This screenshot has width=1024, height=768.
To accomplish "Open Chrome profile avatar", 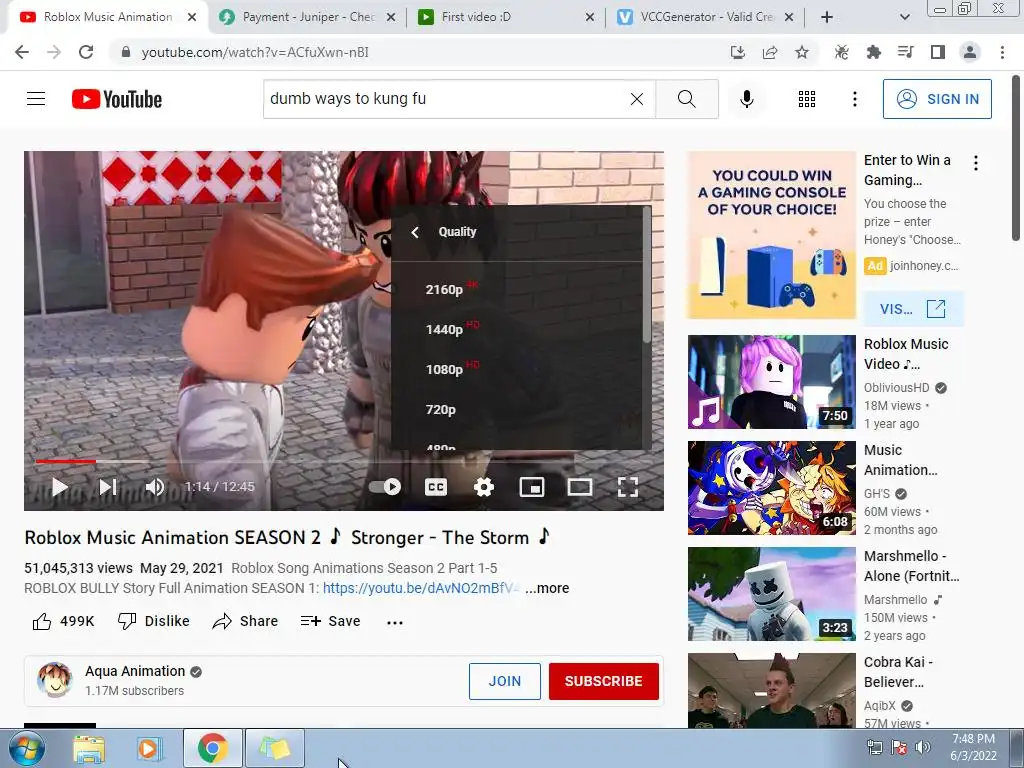I will coord(970,52).
